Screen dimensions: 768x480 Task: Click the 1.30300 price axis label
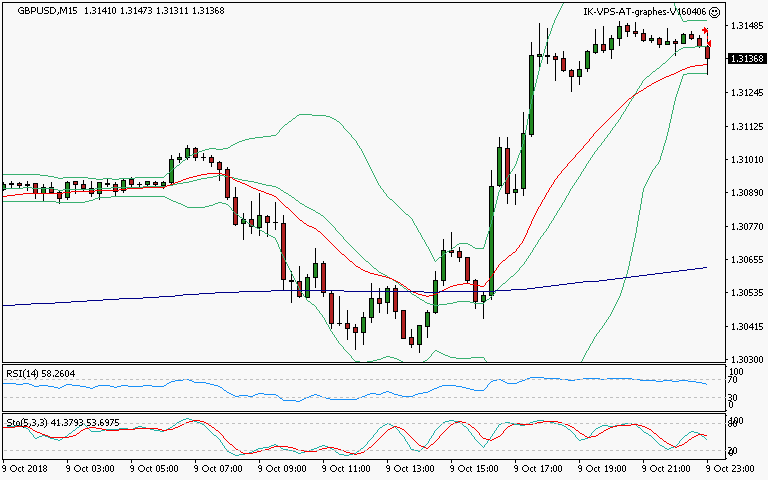746,359
